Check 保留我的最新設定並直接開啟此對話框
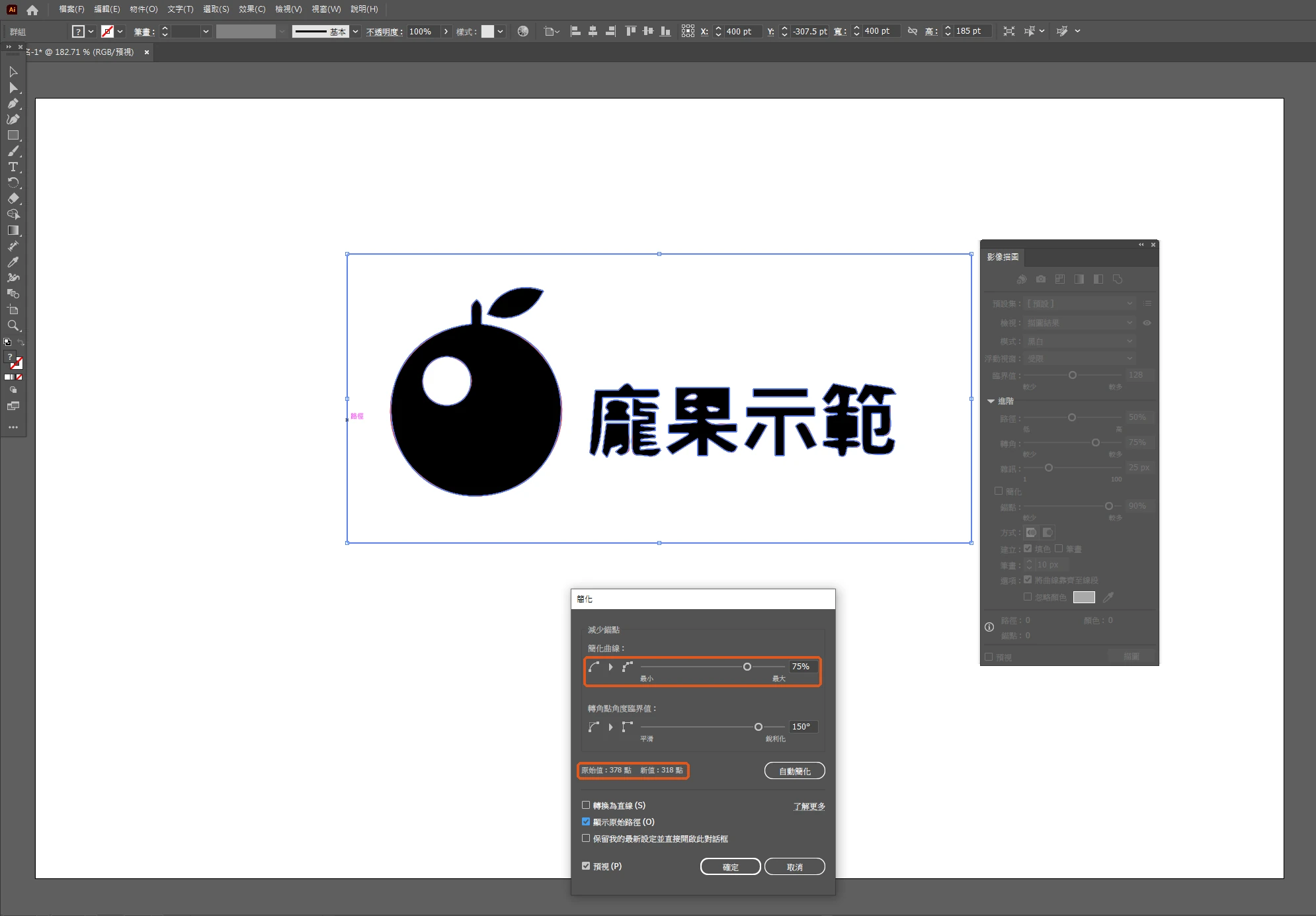This screenshot has width=1316, height=916. tap(586, 838)
